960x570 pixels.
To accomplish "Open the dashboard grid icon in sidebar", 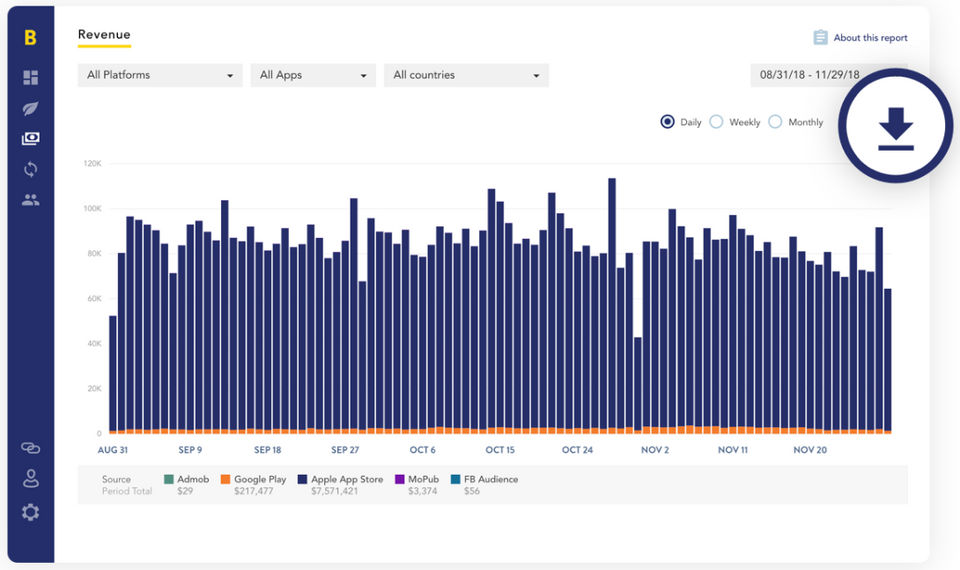I will (x=31, y=77).
